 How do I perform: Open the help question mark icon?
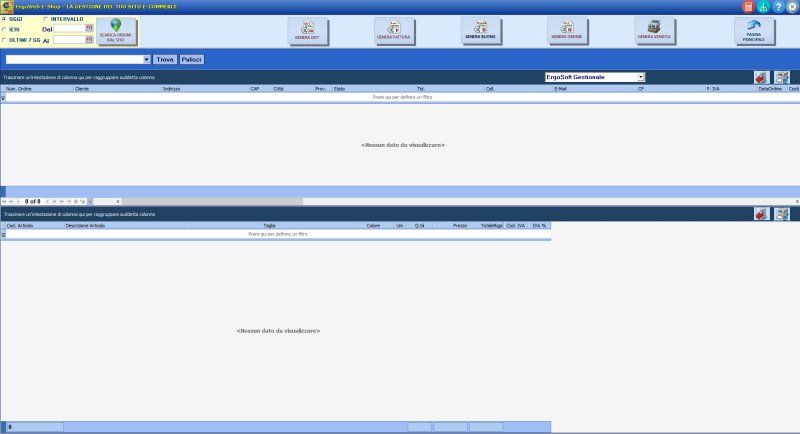[778, 7]
